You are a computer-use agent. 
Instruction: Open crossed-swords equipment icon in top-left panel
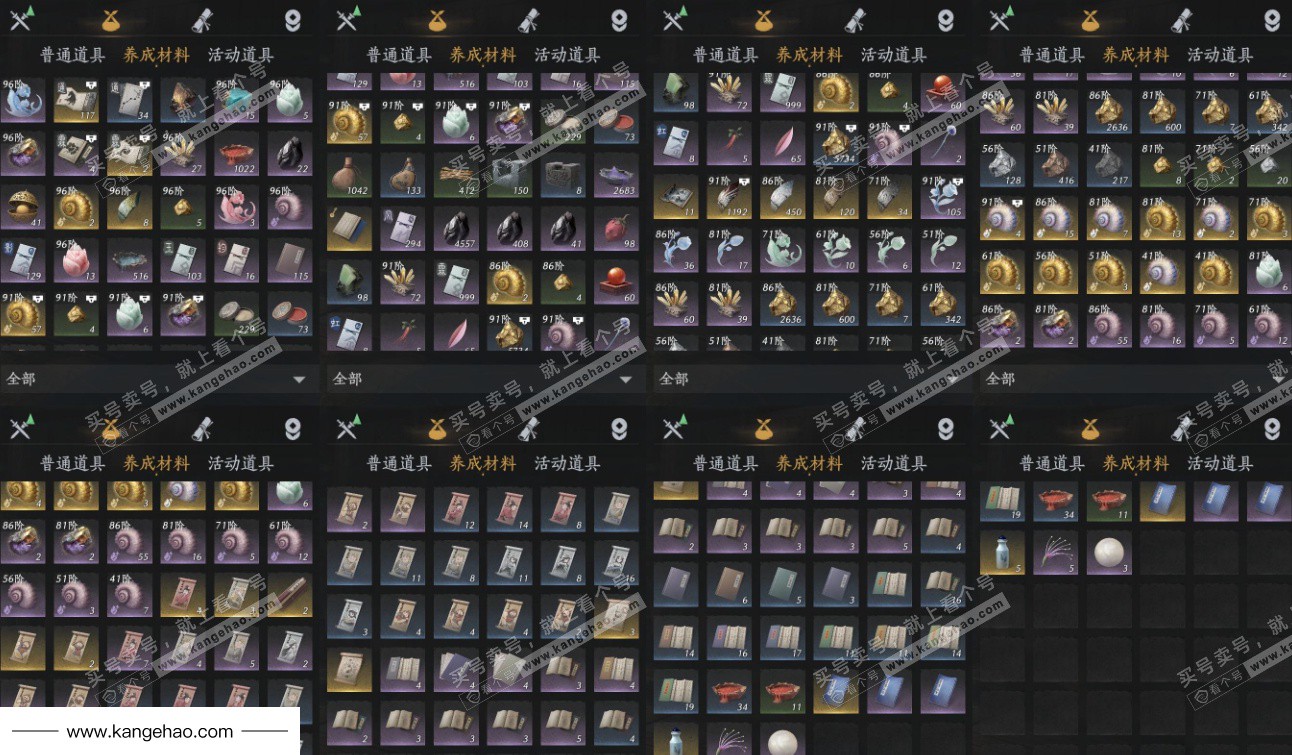pyautogui.click(x=22, y=19)
